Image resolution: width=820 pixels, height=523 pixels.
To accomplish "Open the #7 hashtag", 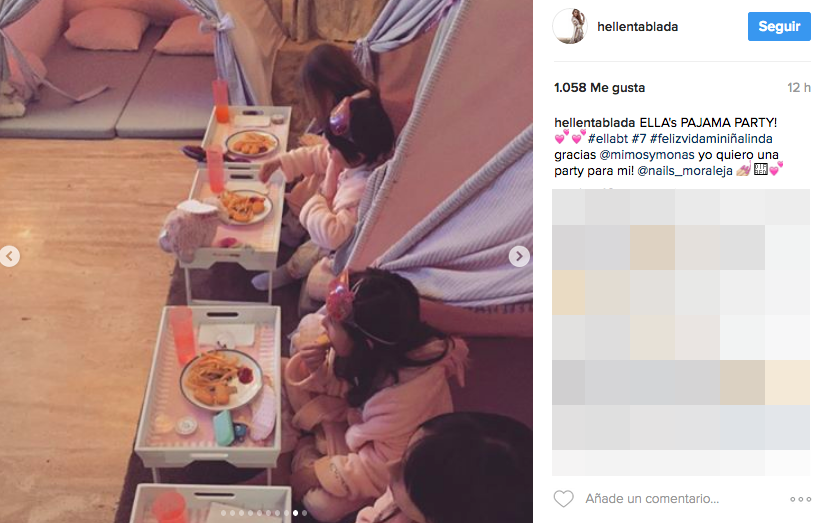I will click(x=639, y=139).
